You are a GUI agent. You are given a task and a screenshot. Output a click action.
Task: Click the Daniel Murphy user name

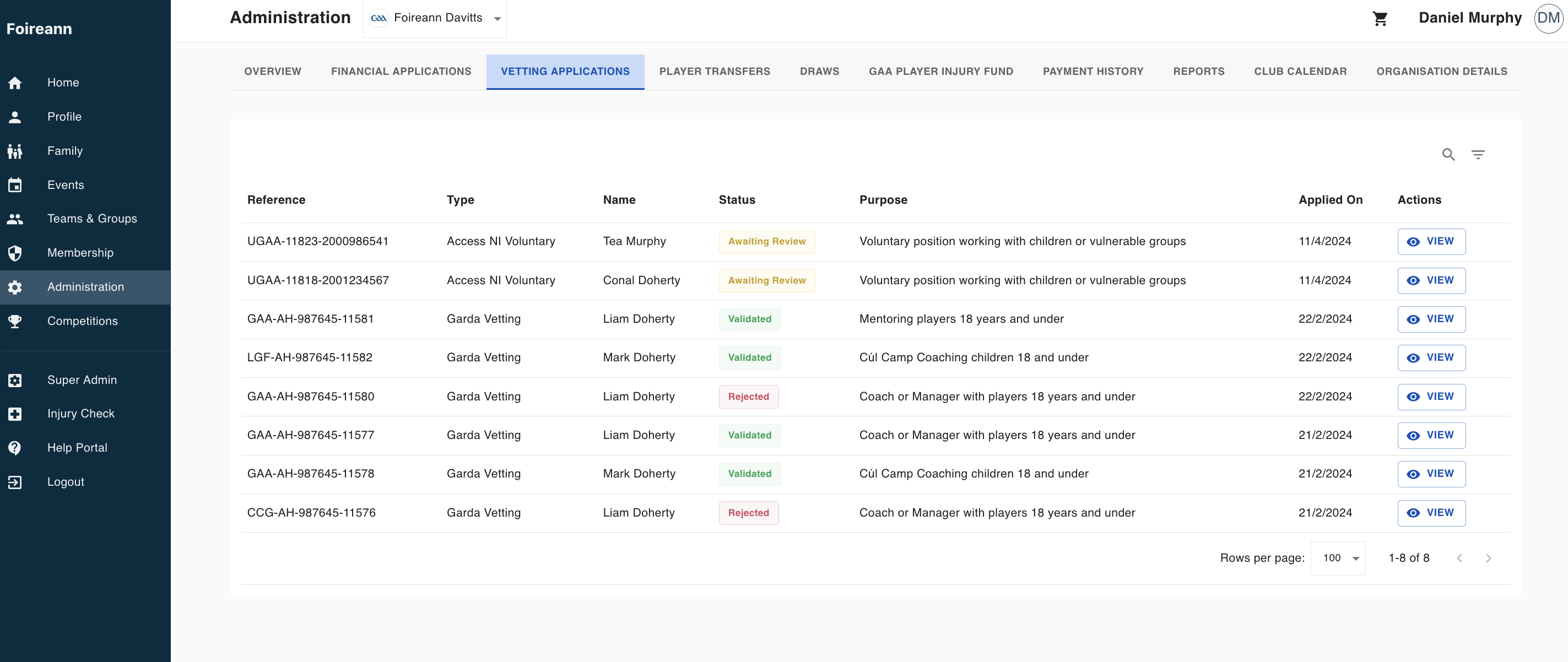(x=1470, y=18)
